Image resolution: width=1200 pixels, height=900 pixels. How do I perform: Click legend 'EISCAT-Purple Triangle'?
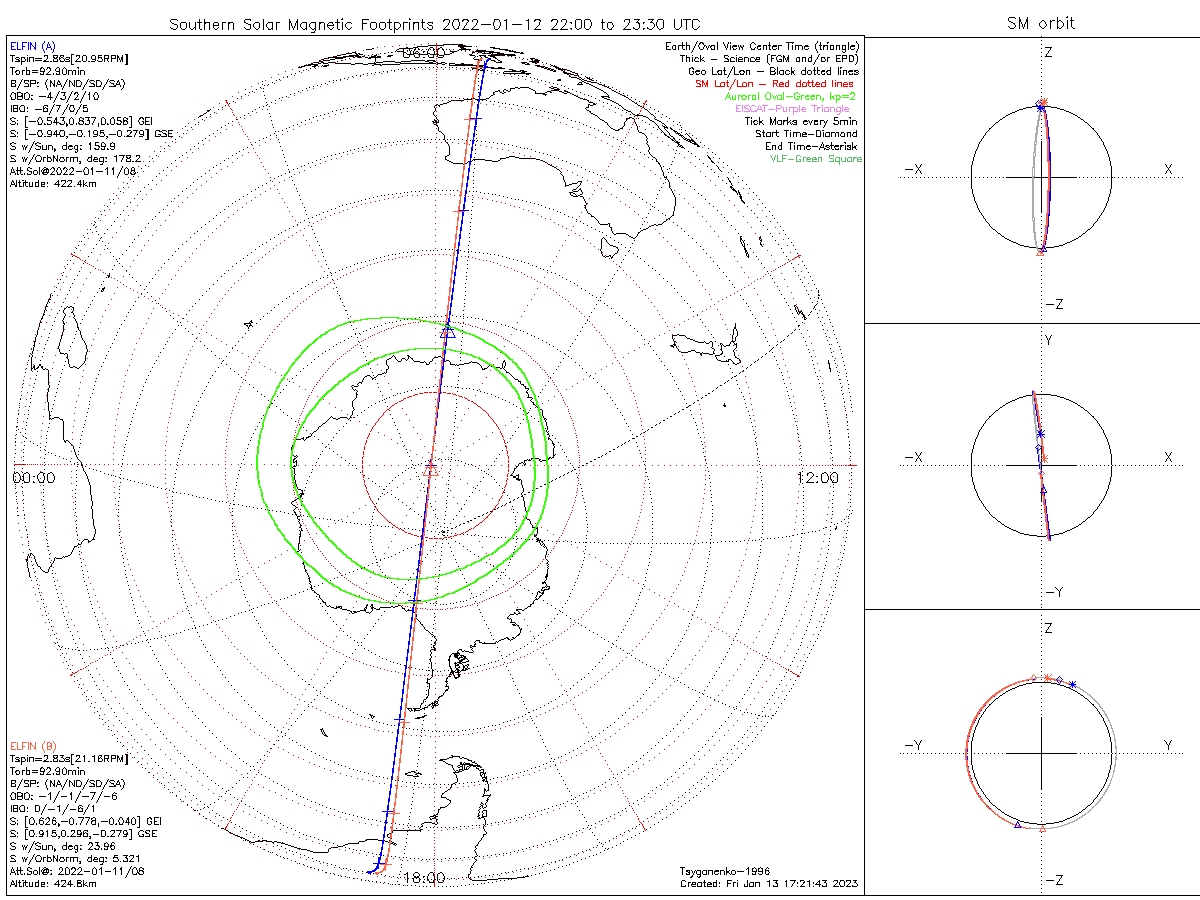point(793,109)
